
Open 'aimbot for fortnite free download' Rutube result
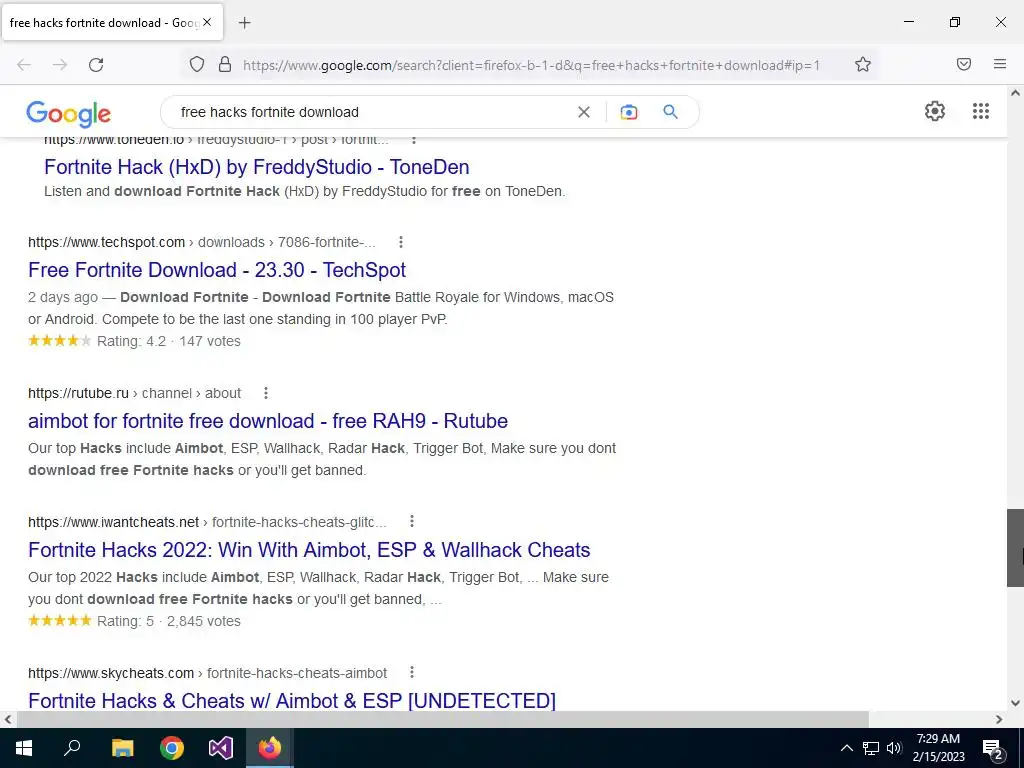(268, 421)
